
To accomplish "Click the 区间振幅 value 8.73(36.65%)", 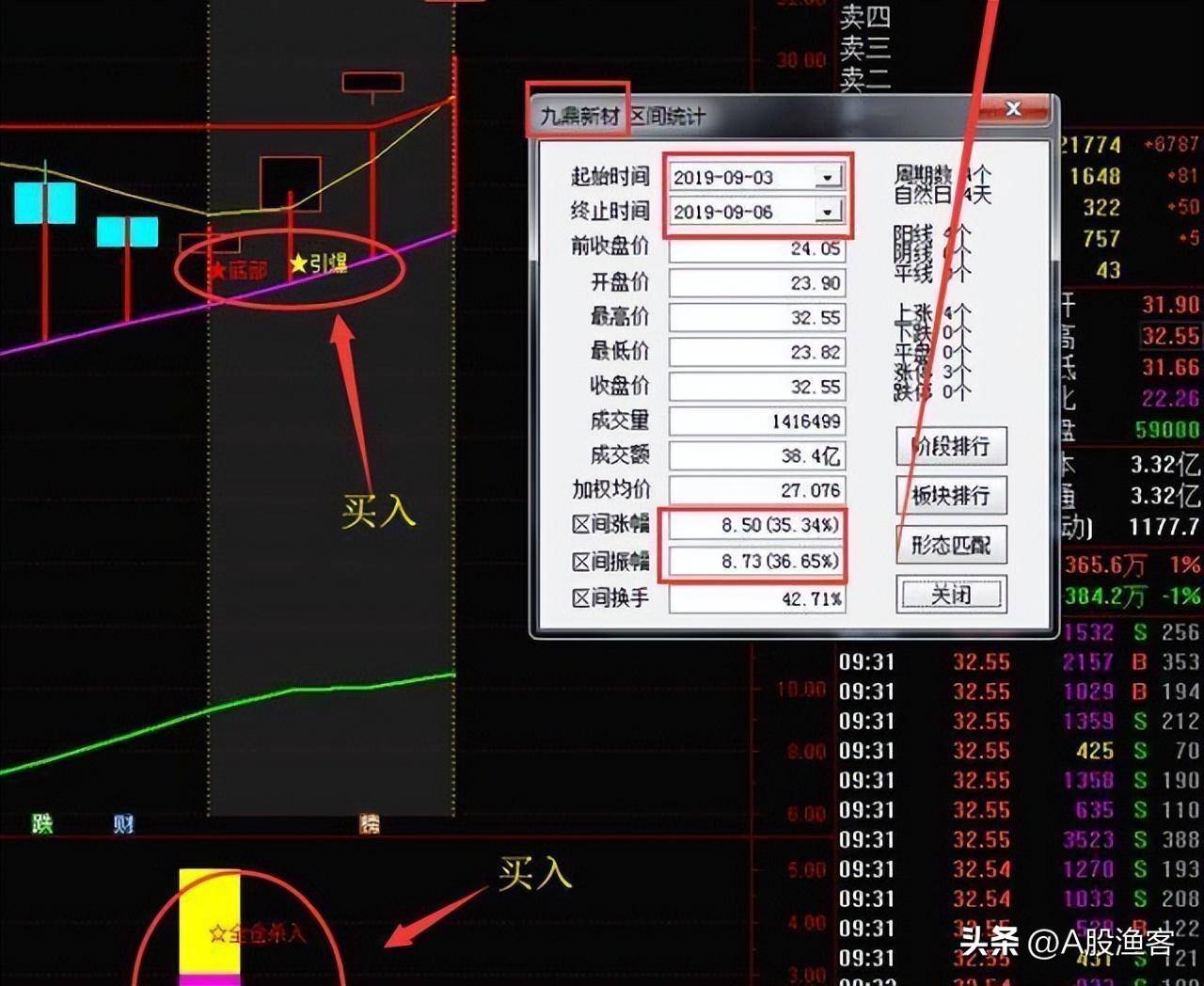I will [x=757, y=561].
